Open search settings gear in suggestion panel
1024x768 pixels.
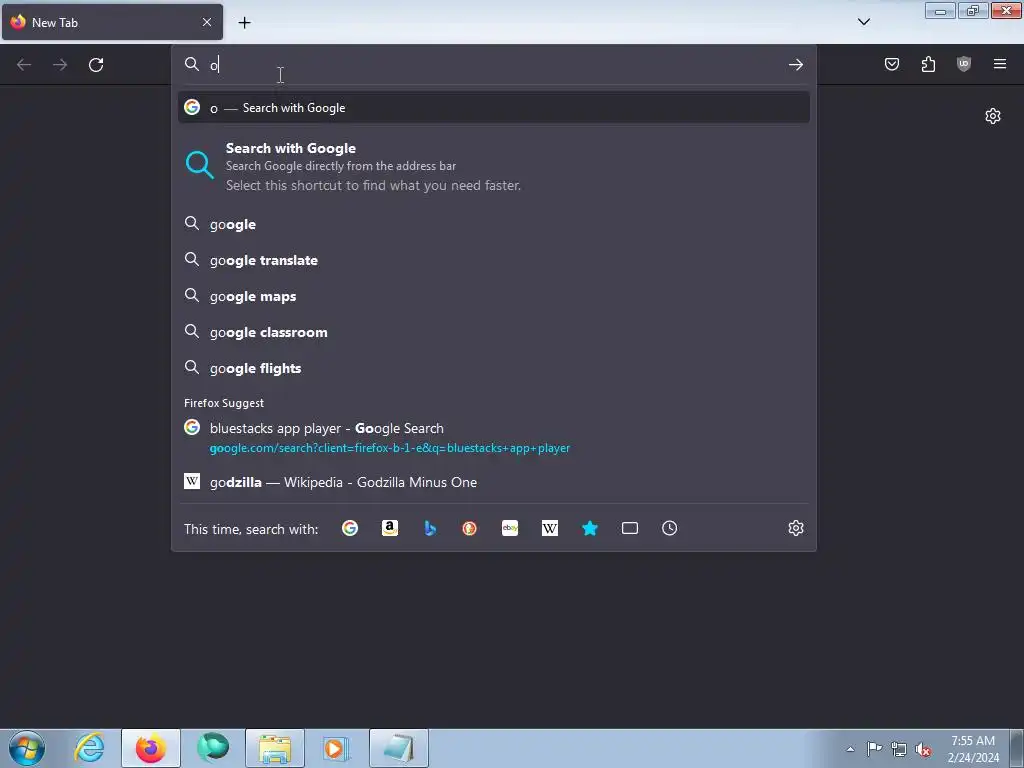point(795,528)
